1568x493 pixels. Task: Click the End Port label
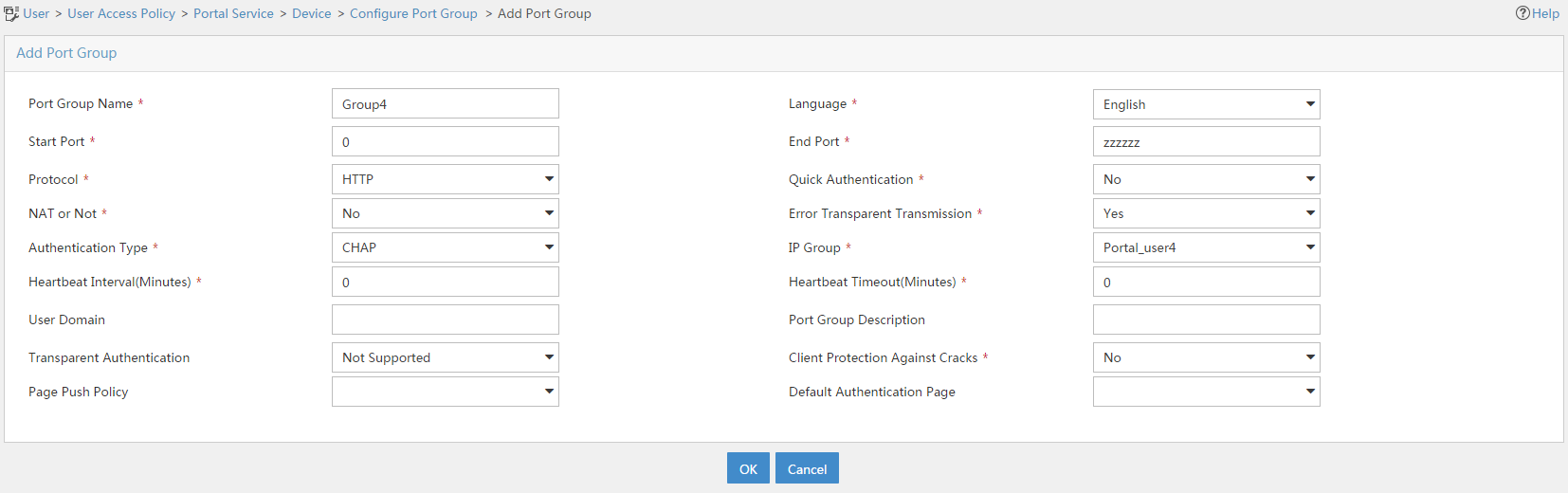click(814, 141)
